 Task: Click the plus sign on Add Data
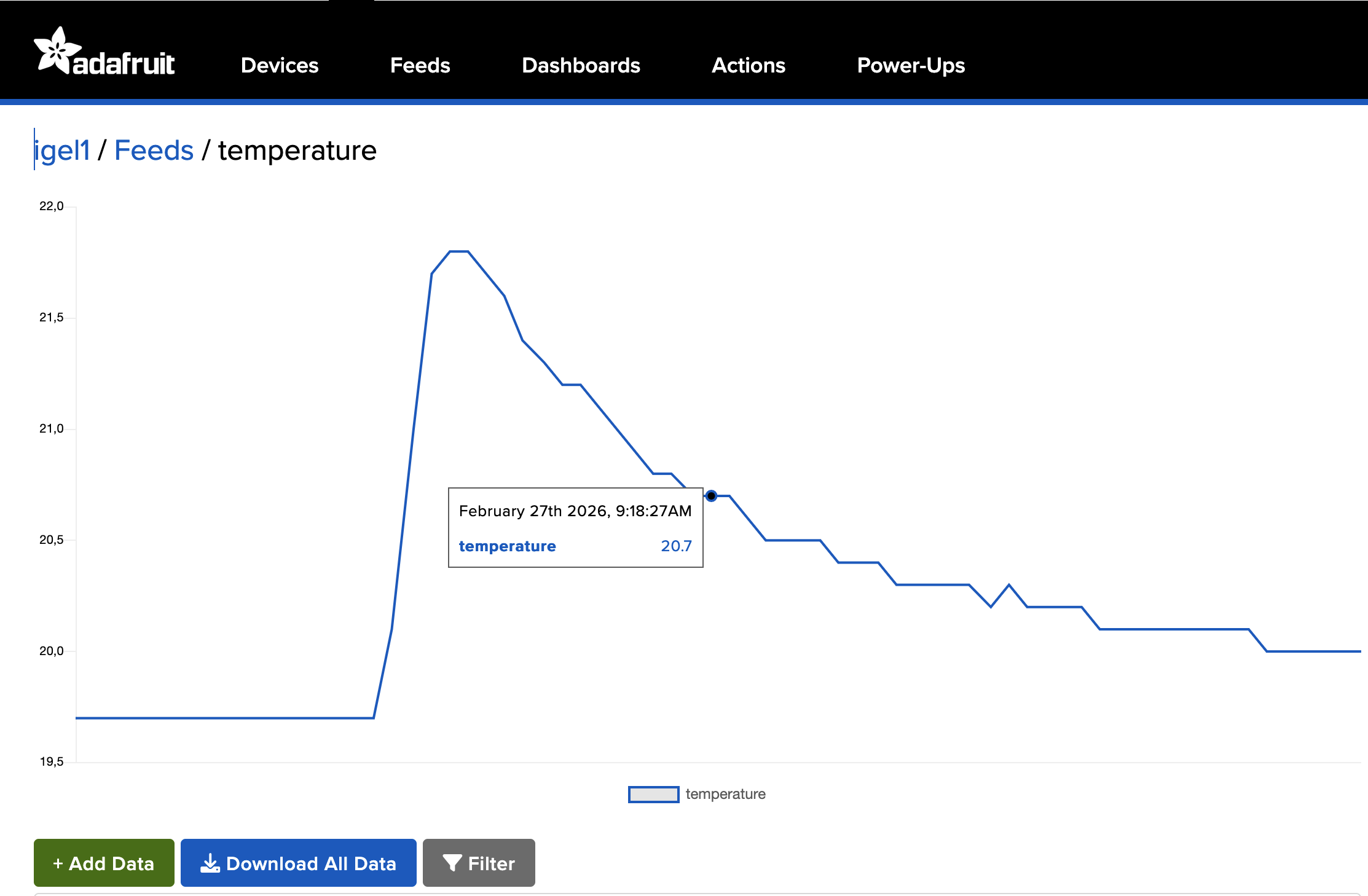tap(58, 863)
